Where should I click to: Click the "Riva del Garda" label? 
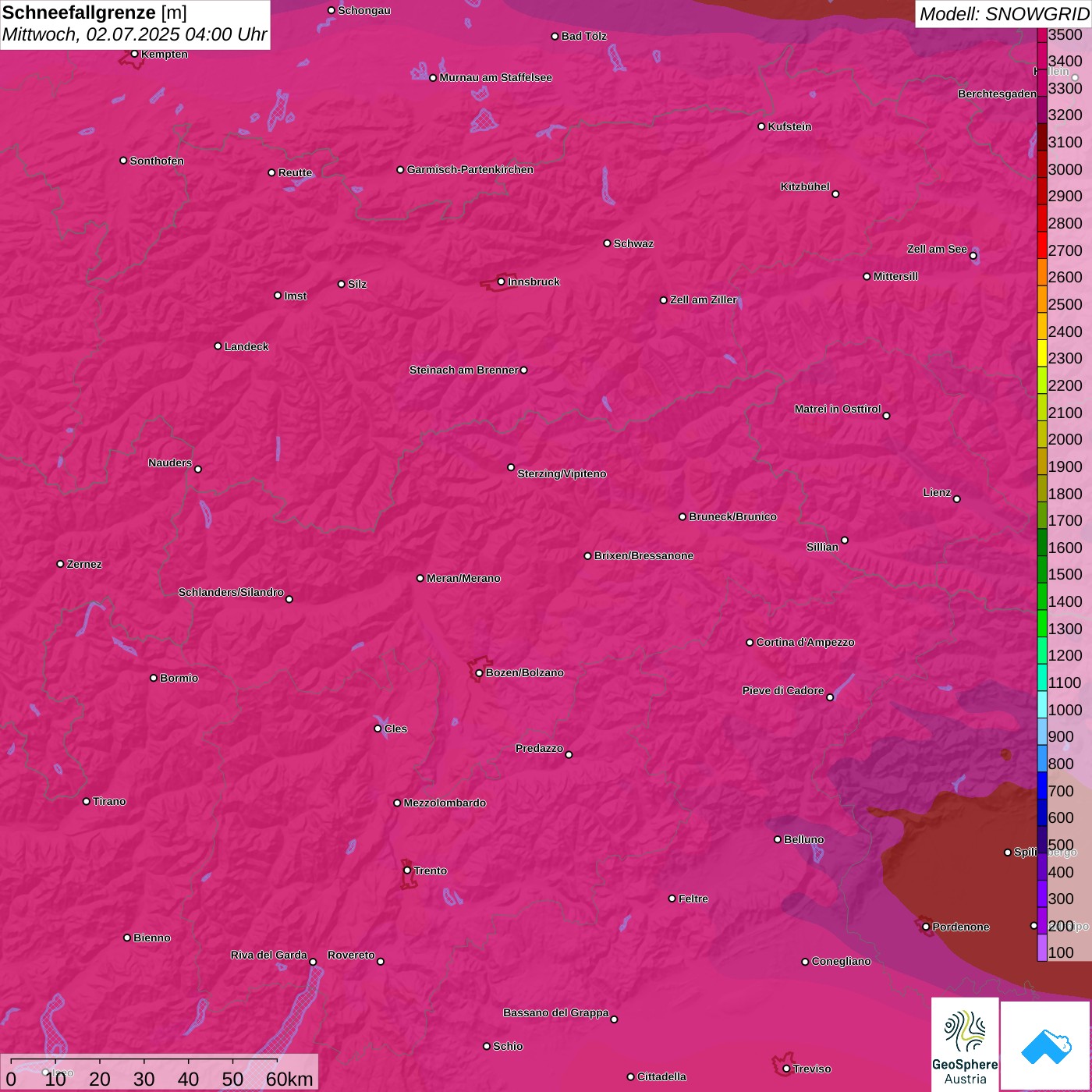[x=269, y=955]
